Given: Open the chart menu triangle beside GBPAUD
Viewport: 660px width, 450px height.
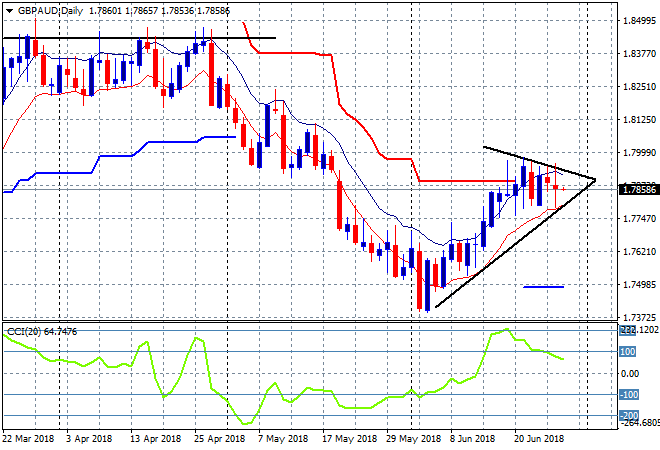Looking at the screenshot, I should click(x=9, y=11).
